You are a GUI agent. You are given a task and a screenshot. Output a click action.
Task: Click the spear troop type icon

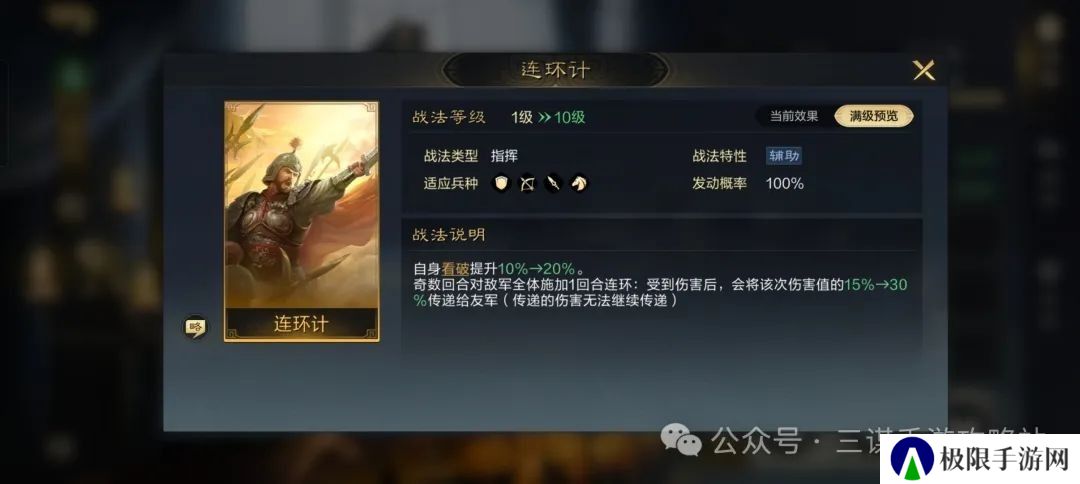pos(553,184)
